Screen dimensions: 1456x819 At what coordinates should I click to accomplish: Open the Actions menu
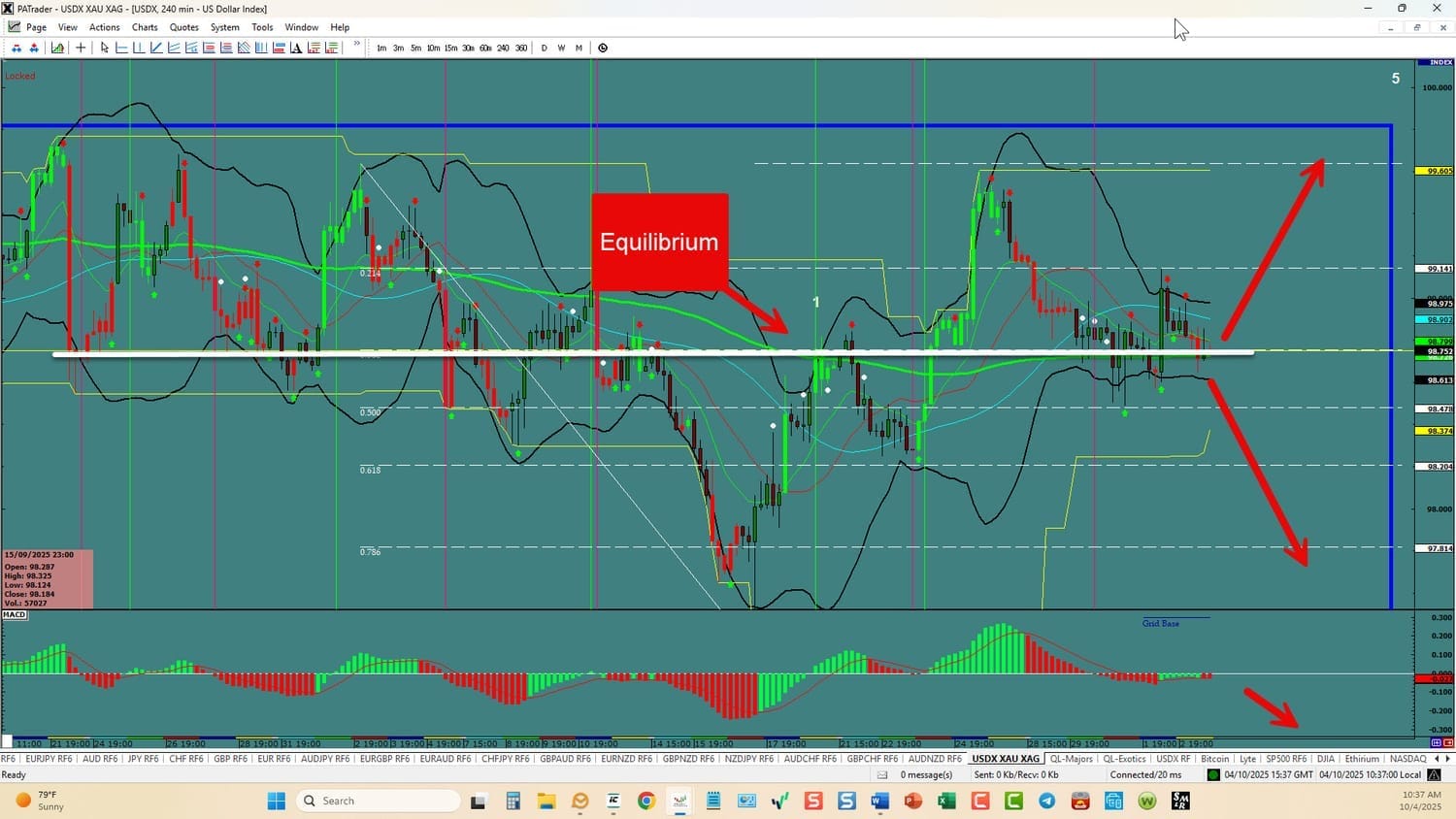coord(105,27)
